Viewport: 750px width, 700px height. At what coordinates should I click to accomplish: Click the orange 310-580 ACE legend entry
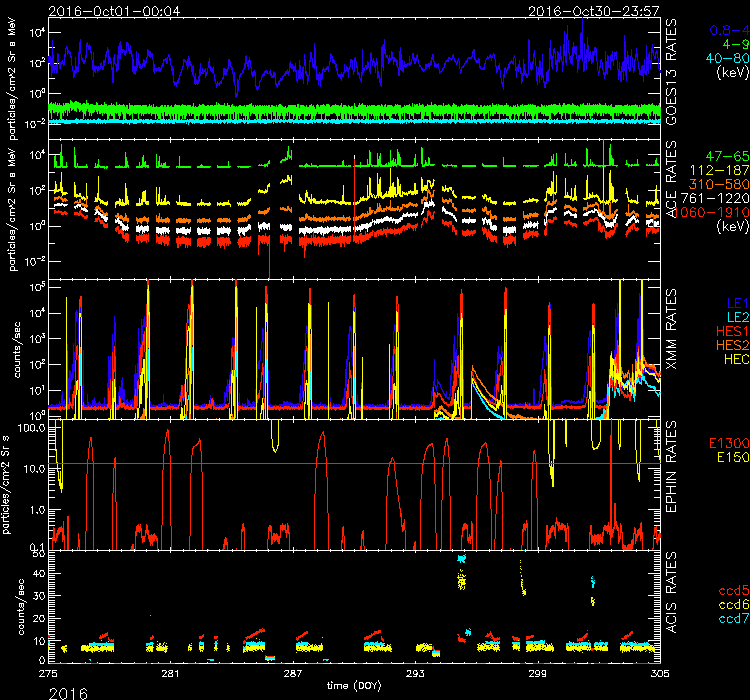[719, 184]
